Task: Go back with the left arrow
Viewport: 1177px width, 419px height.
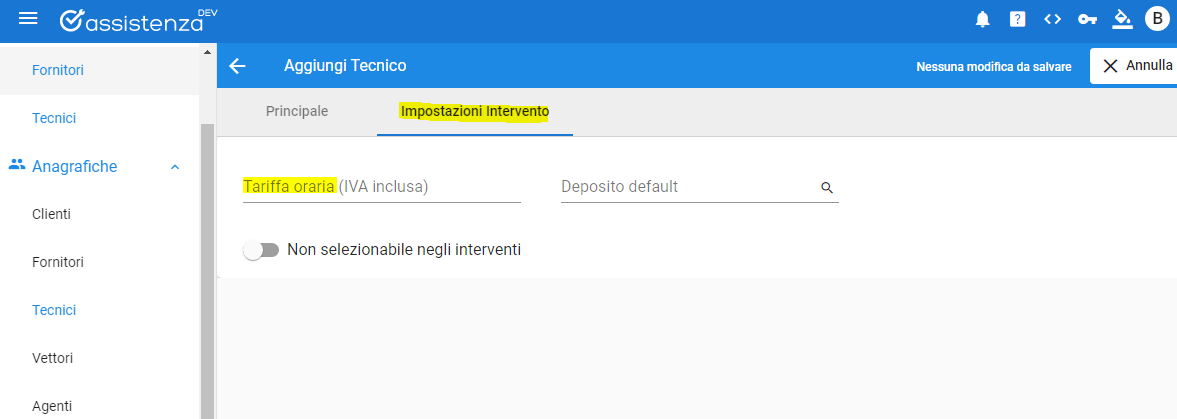Action: coord(237,66)
